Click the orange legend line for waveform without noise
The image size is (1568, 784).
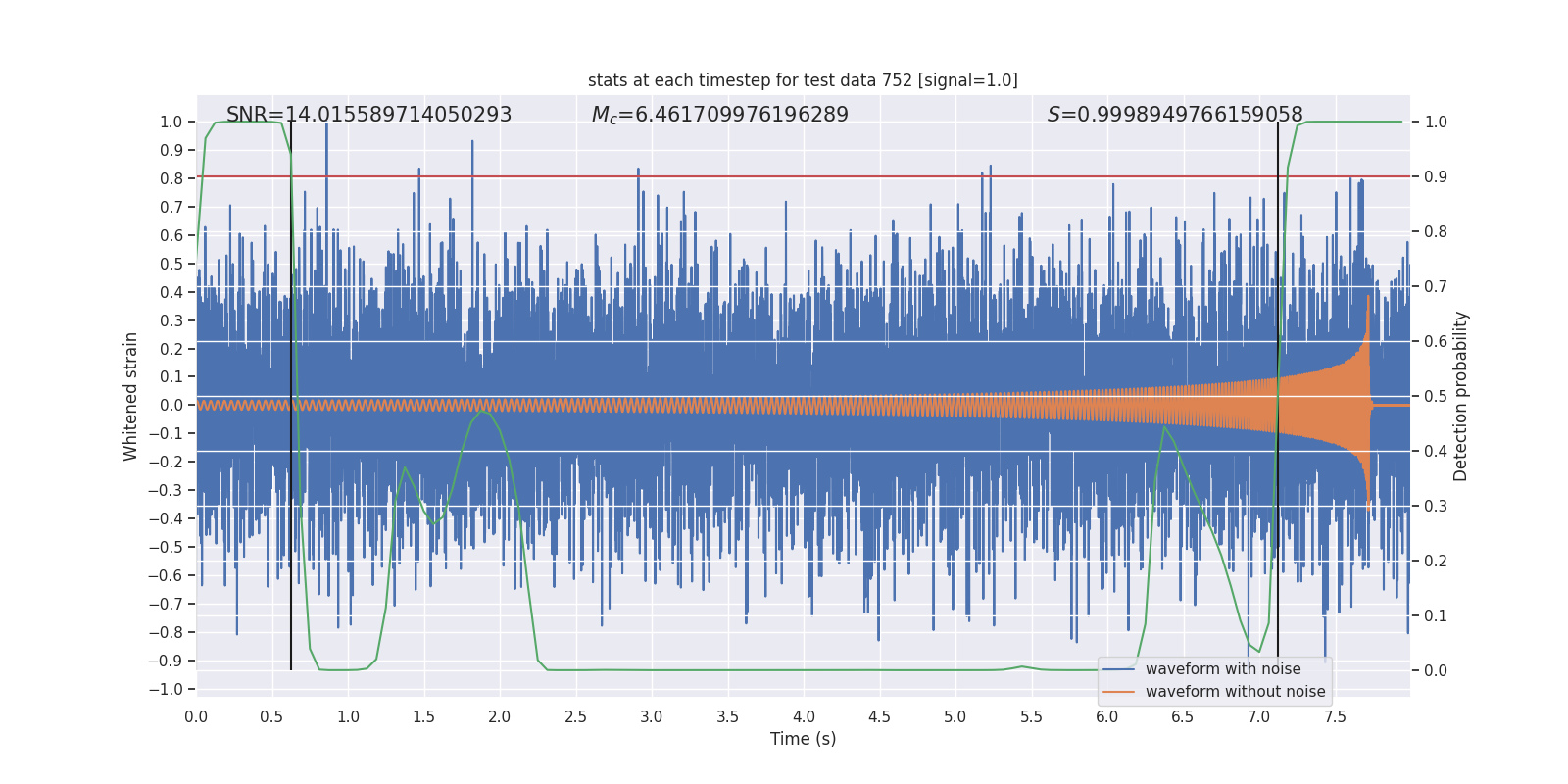[1118, 692]
